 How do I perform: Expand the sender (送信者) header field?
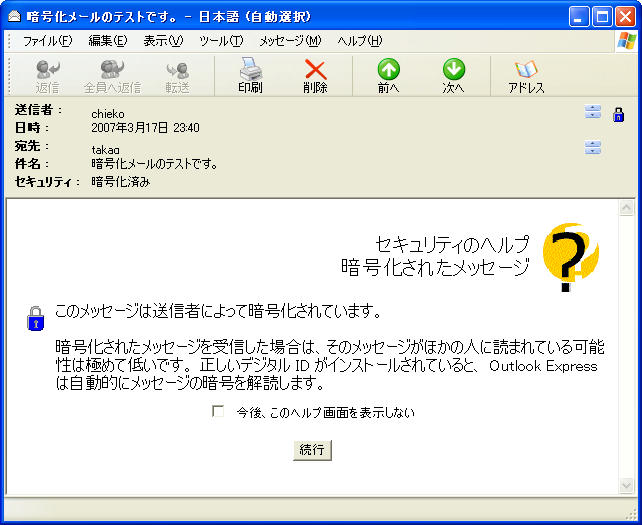coord(593,113)
